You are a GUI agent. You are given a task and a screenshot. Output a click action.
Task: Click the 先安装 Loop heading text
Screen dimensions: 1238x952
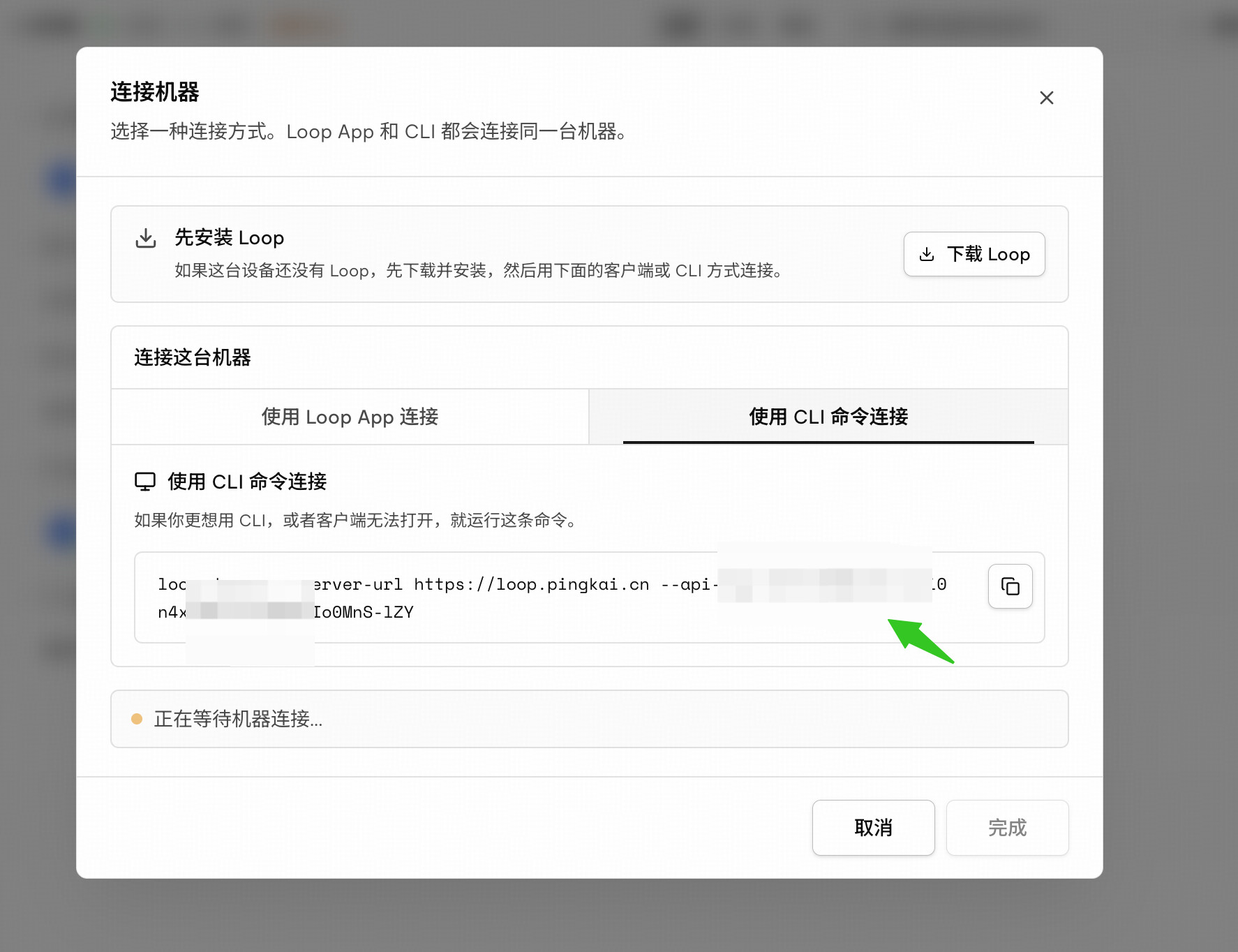[x=229, y=238]
